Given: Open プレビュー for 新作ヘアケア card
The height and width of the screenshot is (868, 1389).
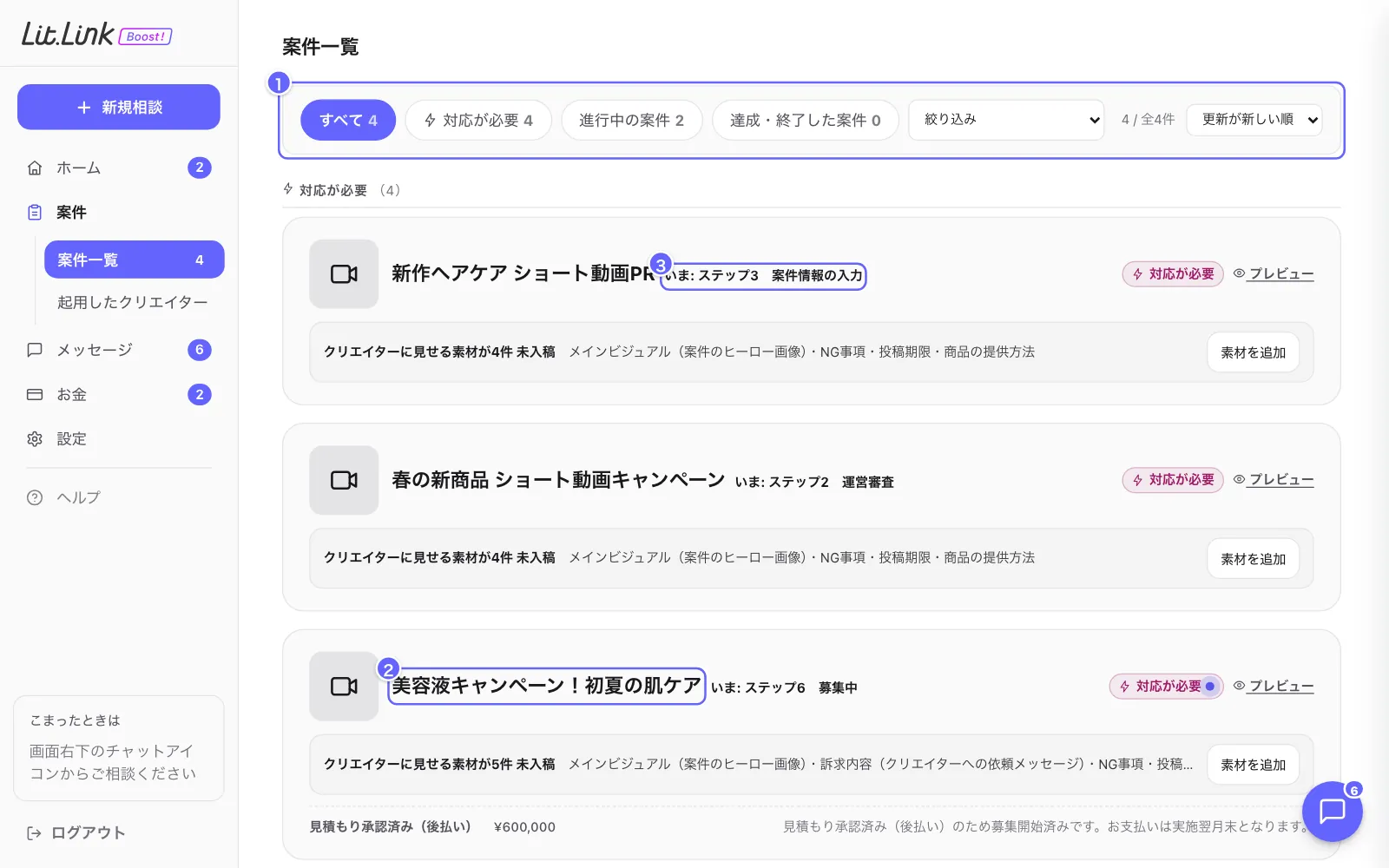Looking at the screenshot, I should coord(1281,273).
